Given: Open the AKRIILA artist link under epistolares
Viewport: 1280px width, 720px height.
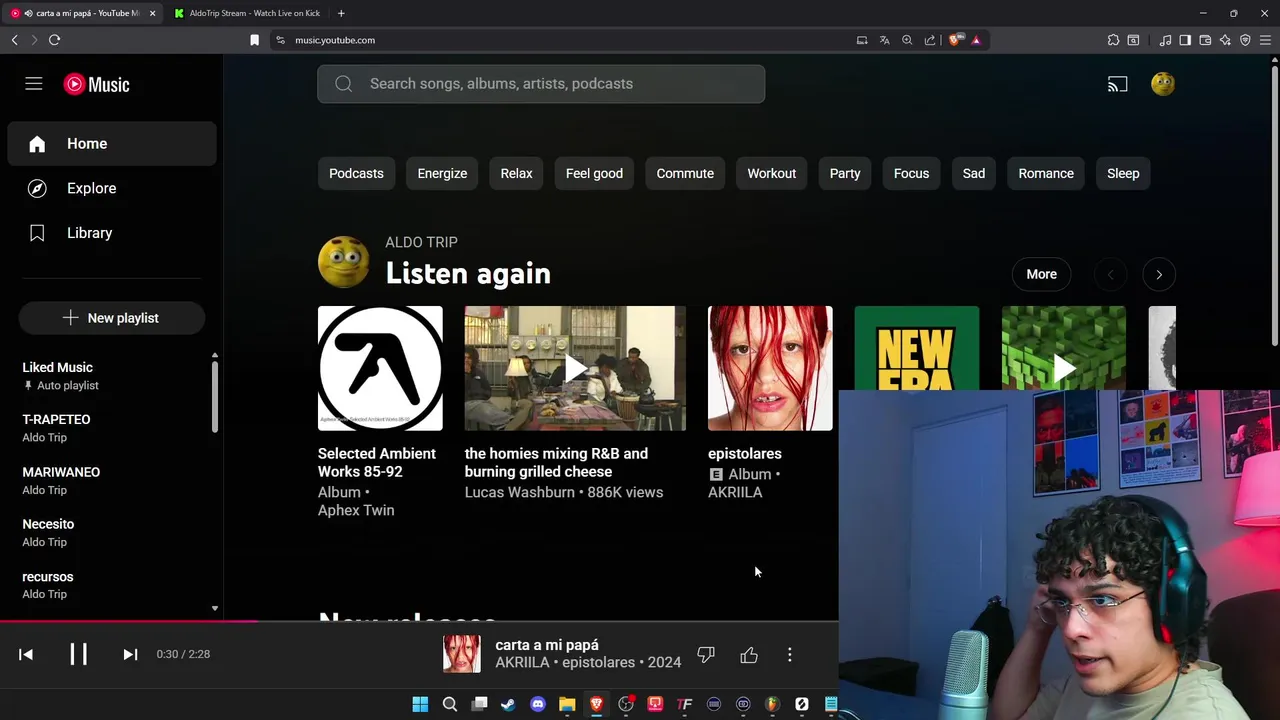Looking at the screenshot, I should tap(735, 493).
